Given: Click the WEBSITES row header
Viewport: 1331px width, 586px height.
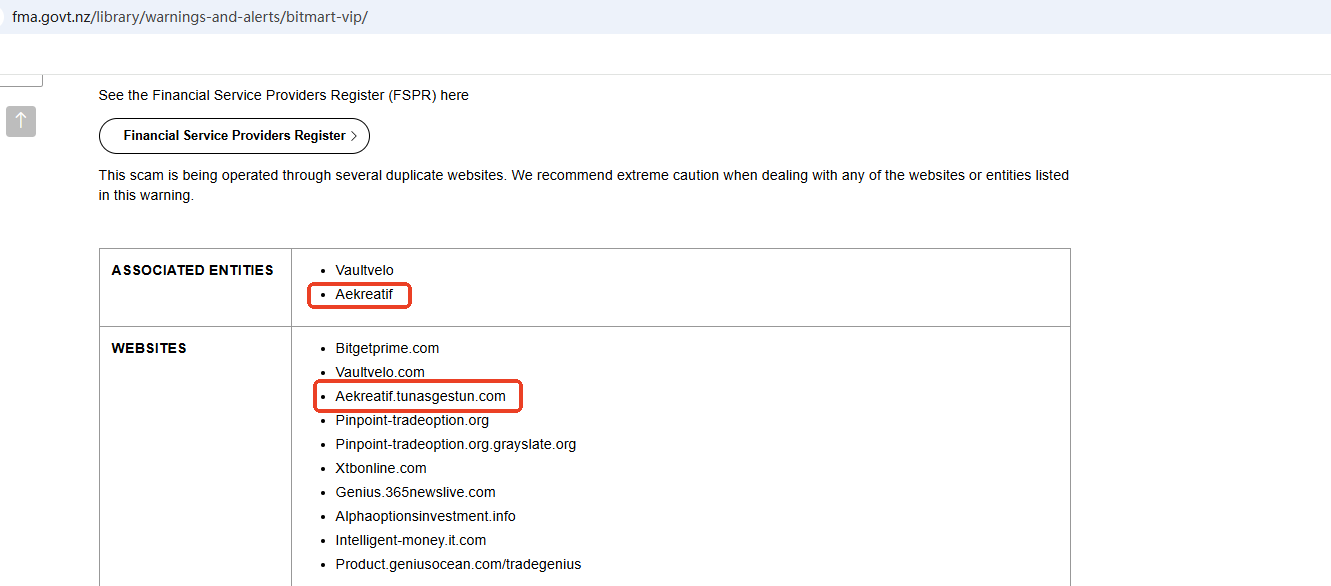Looking at the screenshot, I should point(149,348).
